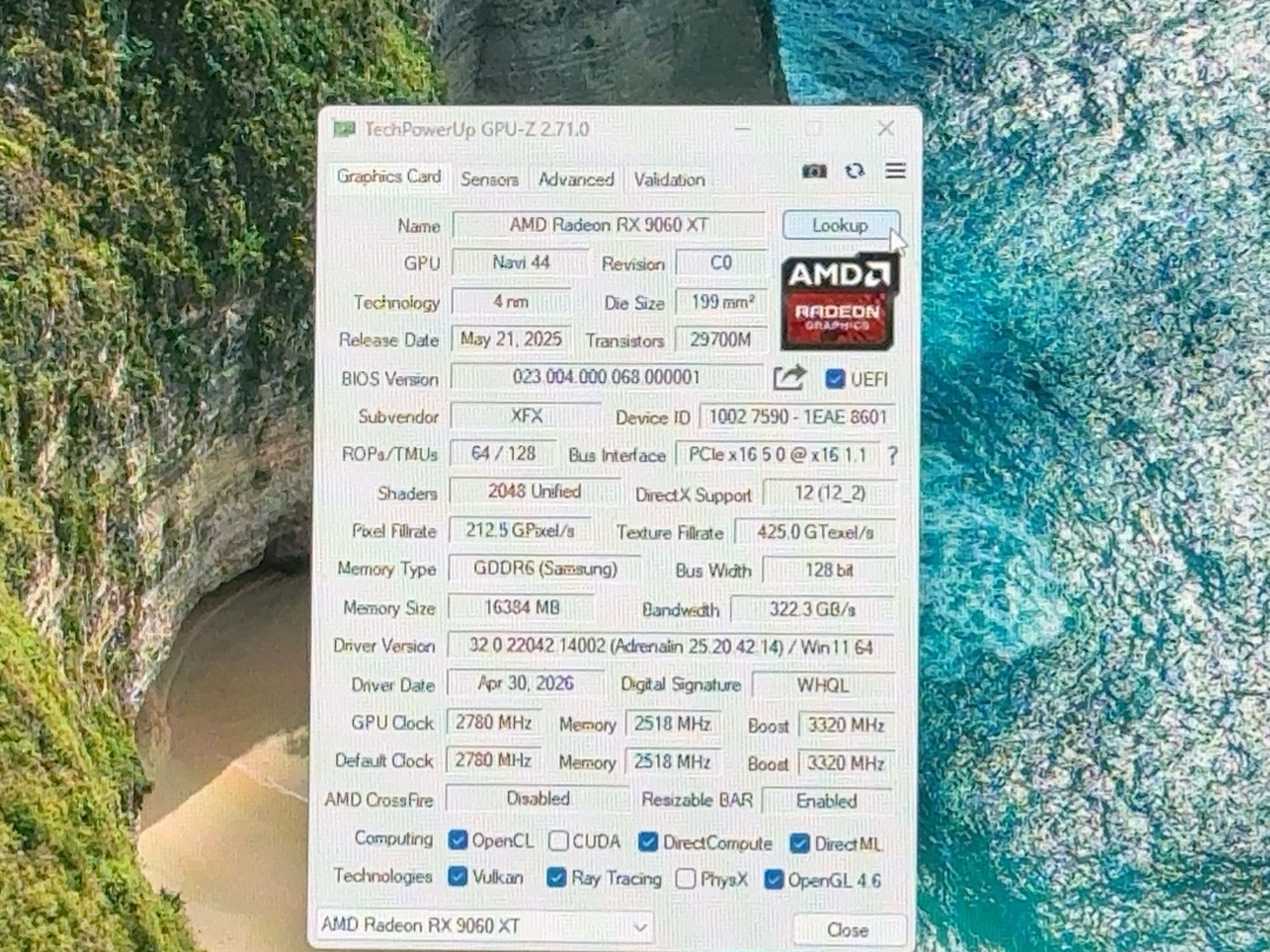Screen dimensions: 1270x952
Task: Take a GPU-Z screenshot with camera icon
Action: [x=814, y=171]
